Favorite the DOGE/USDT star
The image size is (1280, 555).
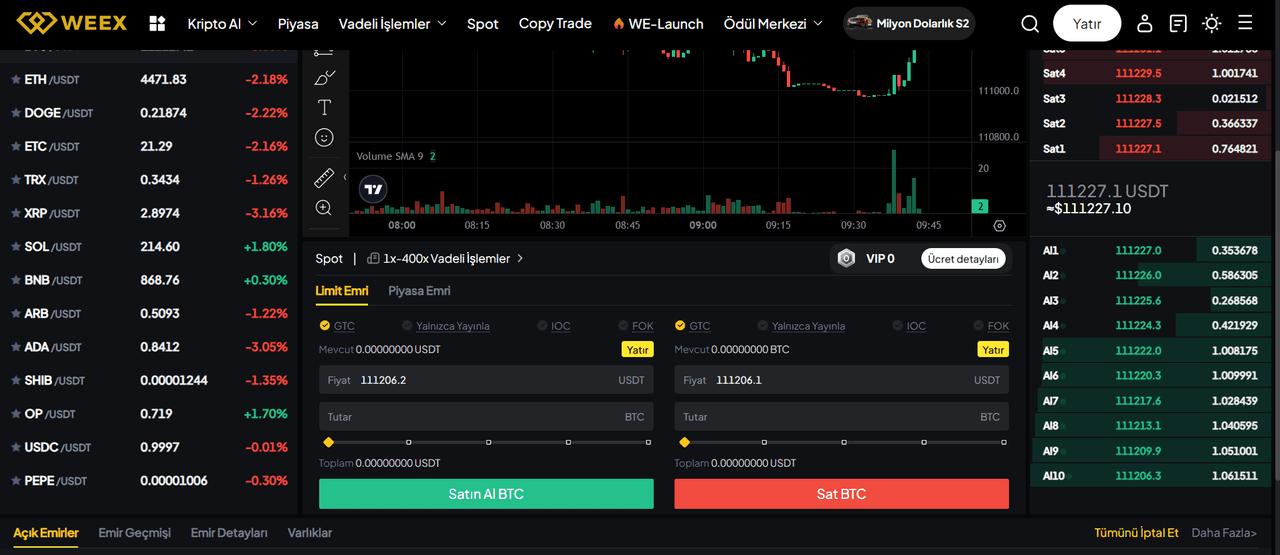(16, 113)
